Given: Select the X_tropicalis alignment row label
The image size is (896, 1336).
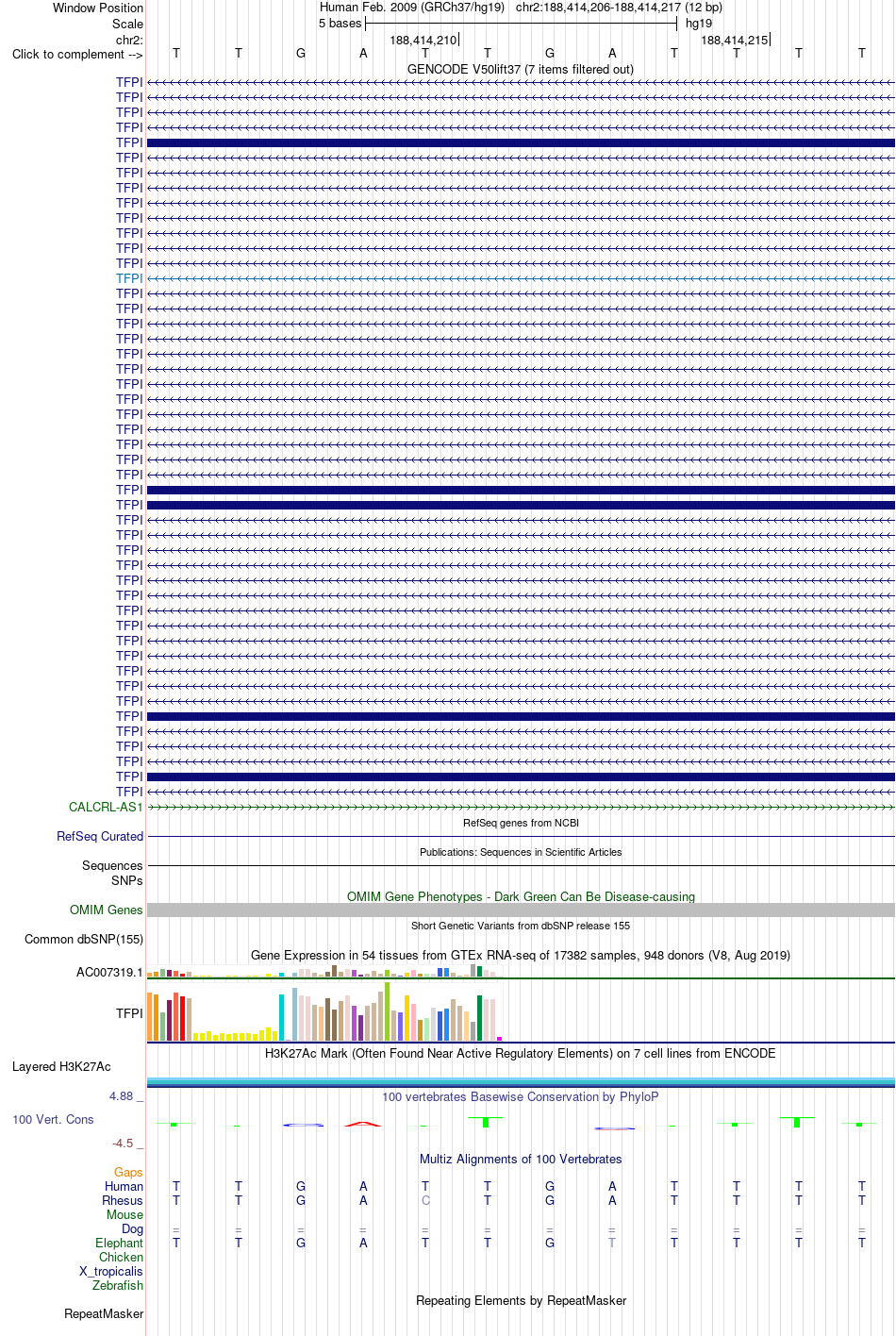Looking at the screenshot, I should [111, 1271].
